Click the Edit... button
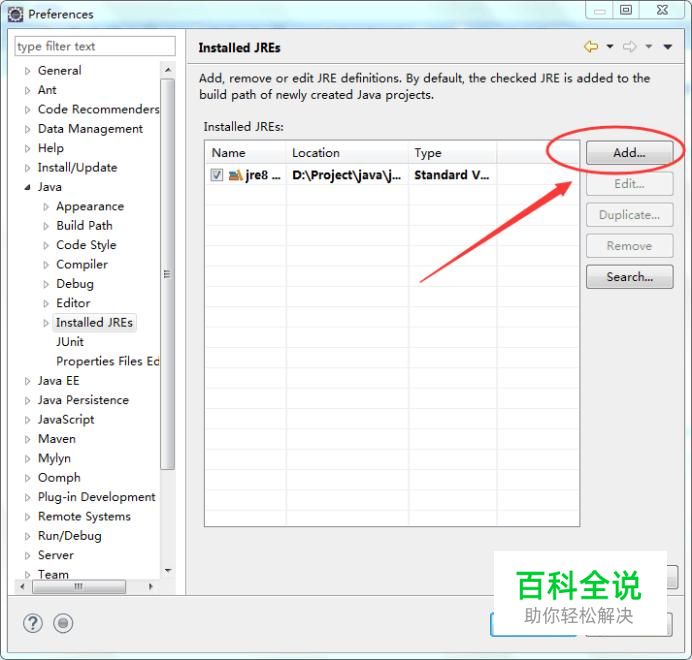The width and height of the screenshot is (692, 660). [x=629, y=184]
